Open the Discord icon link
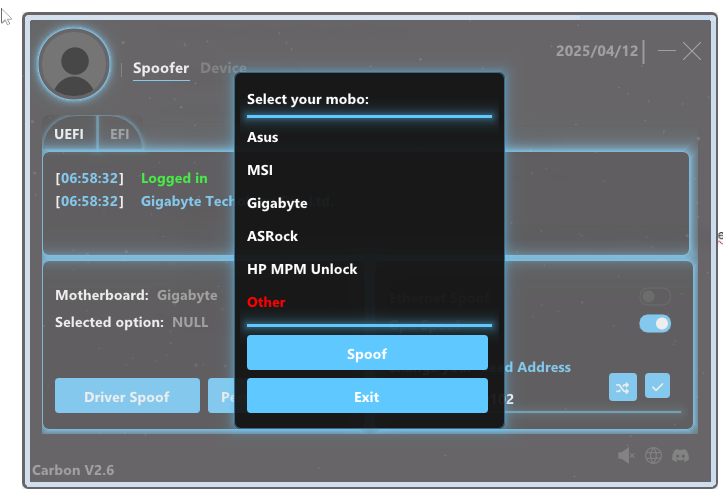 coord(681,456)
